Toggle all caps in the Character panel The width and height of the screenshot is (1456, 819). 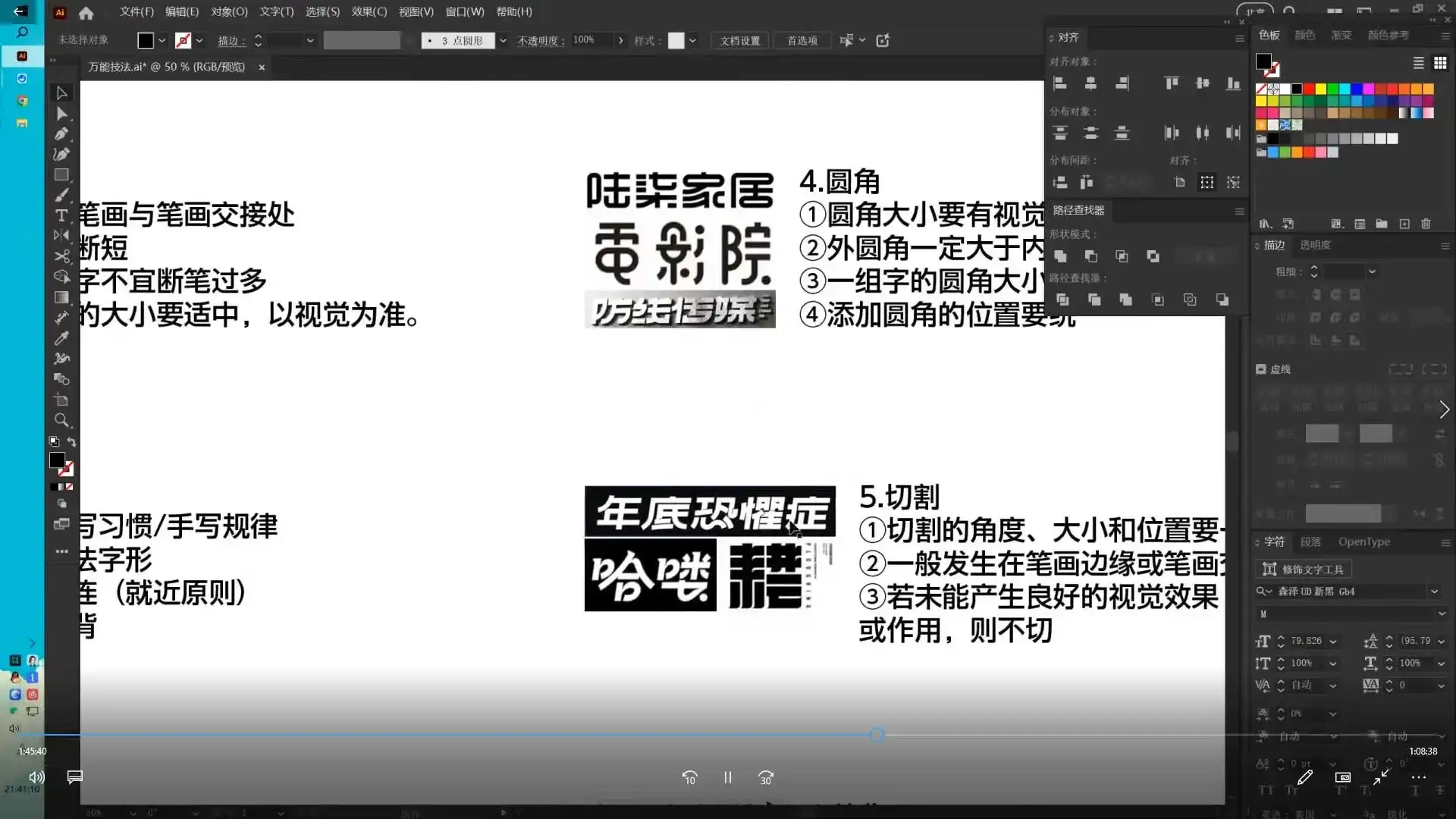coord(1267,790)
